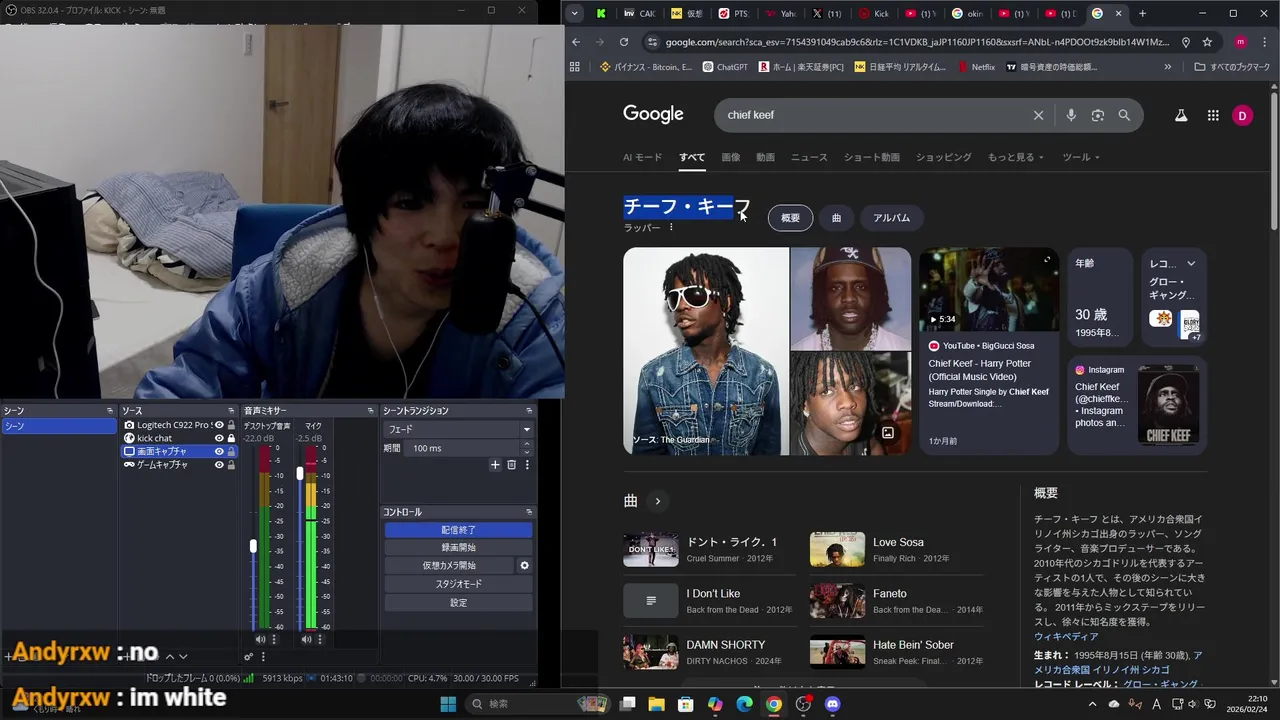Open Google apps grid
The width and height of the screenshot is (1280, 720).
pos(1213,115)
